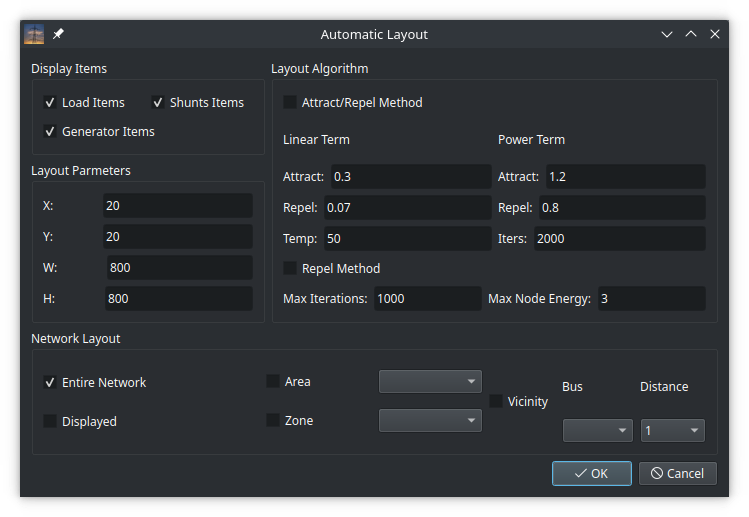Edit the Iters field showing 2000

click(x=620, y=238)
